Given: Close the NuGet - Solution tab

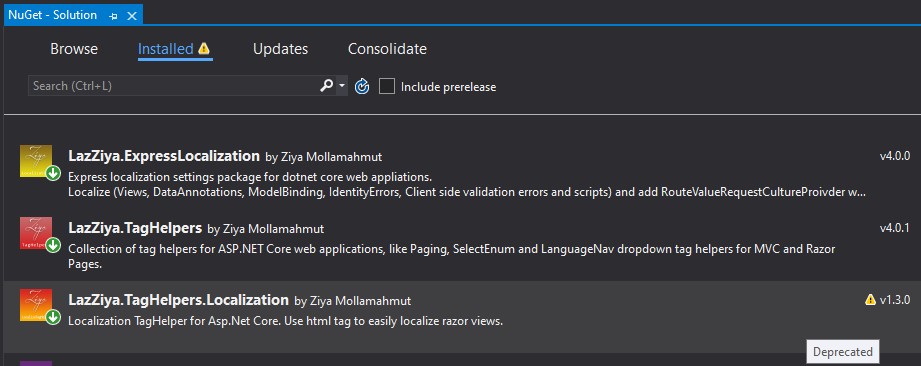Looking at the screenshot, I should click(132, 16).
